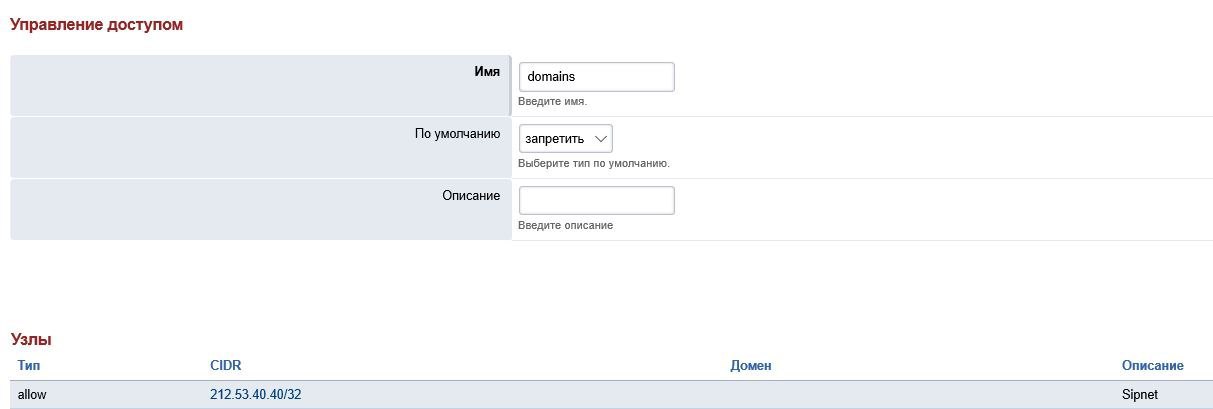Sort nodes by the CIDR column header
Screen dimensions: 1213x409
226,366
